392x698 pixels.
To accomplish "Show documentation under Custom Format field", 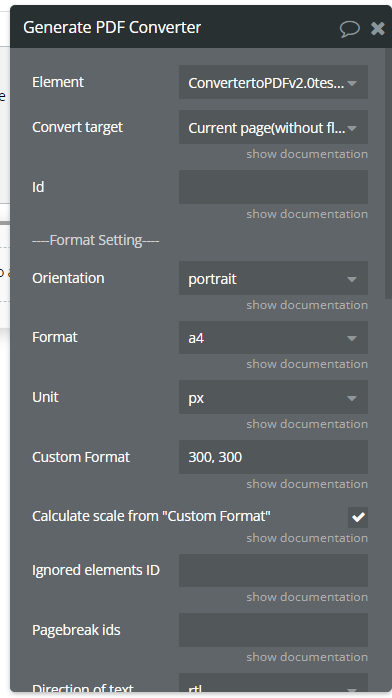I will click(x=307, y=484).
